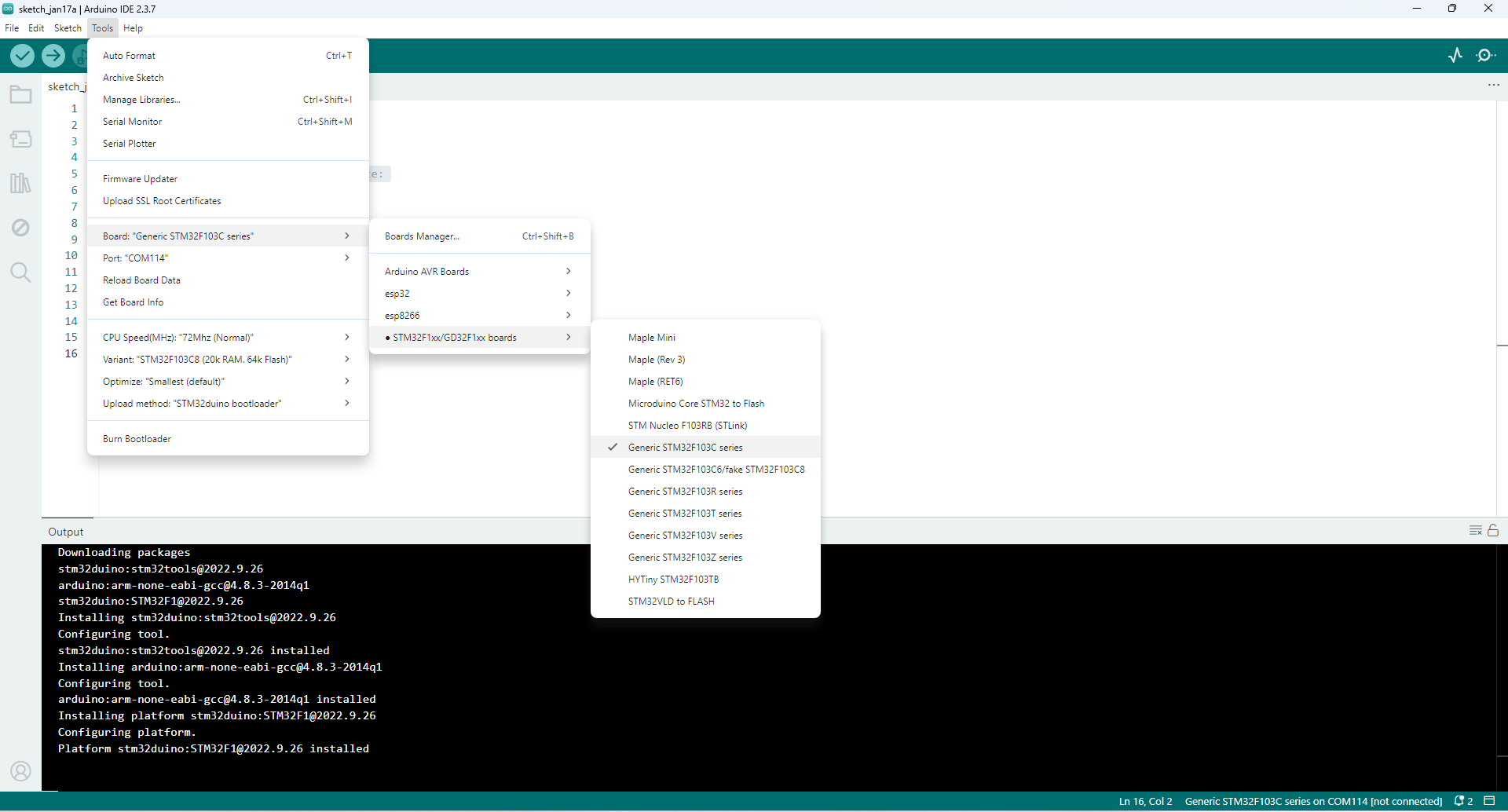Click the Upload arrow button

53,56
